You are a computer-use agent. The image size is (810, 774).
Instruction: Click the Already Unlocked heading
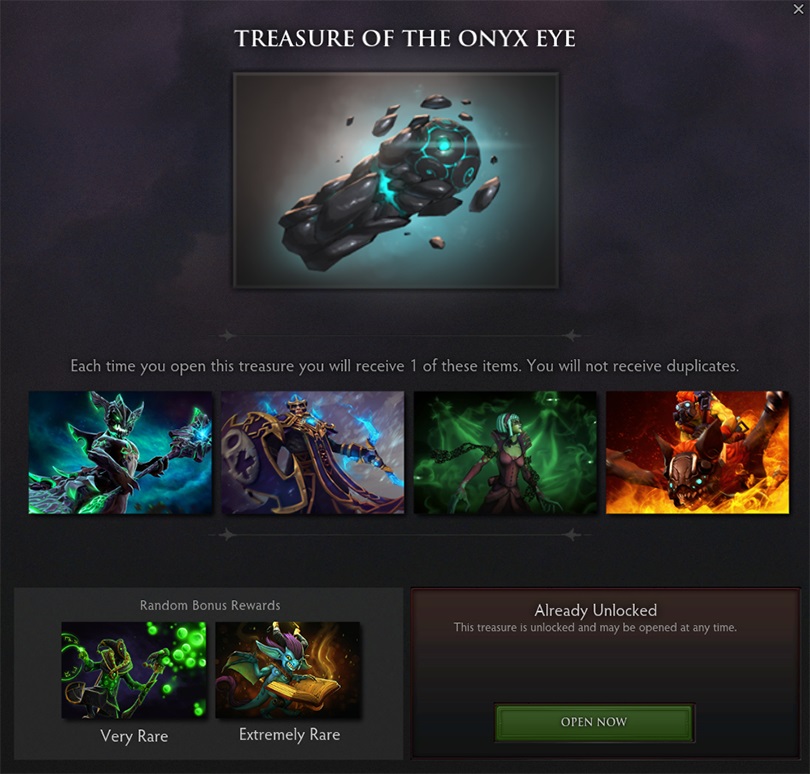click(596, 610)
